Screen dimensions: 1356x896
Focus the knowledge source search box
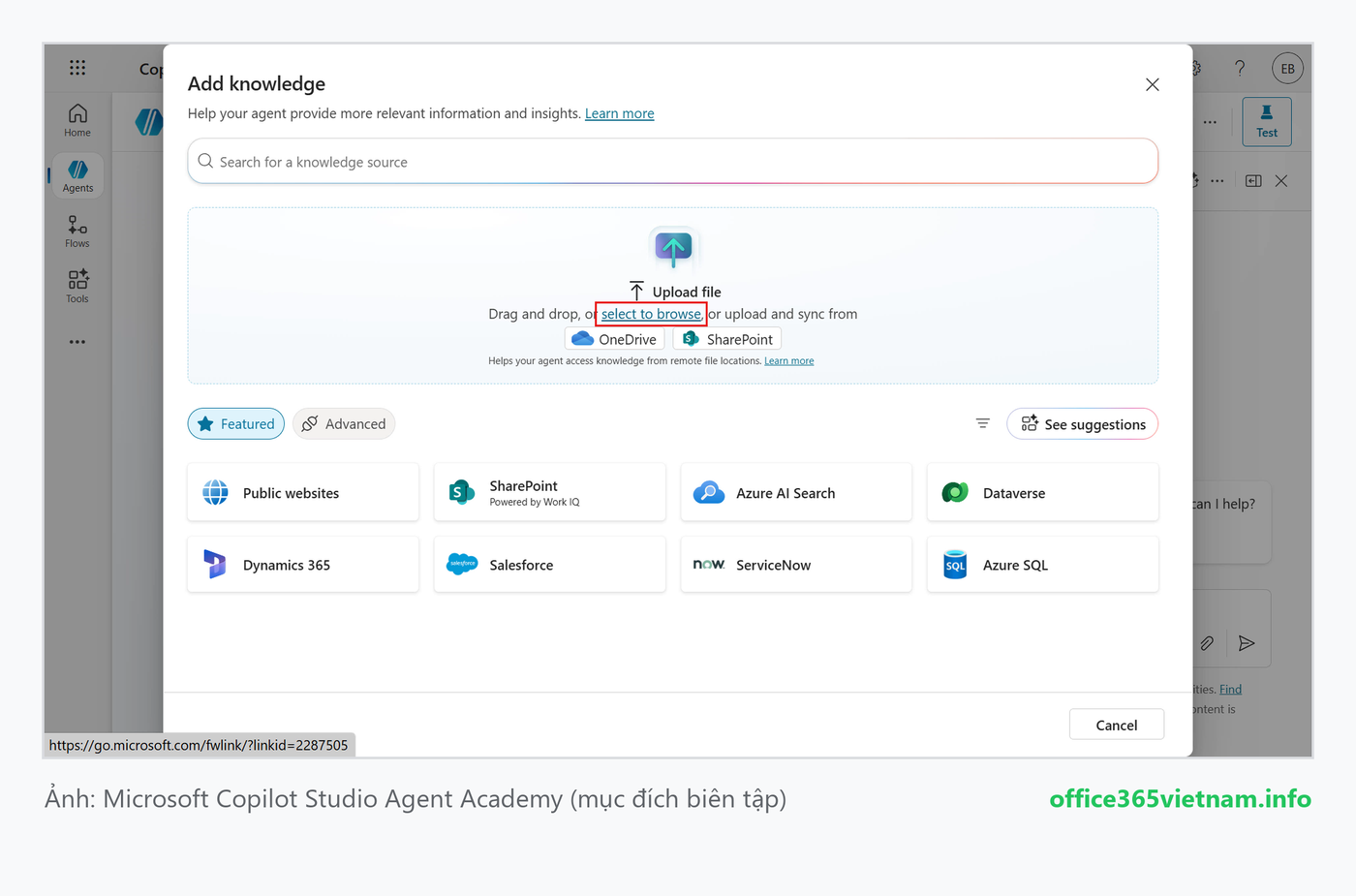672,162
